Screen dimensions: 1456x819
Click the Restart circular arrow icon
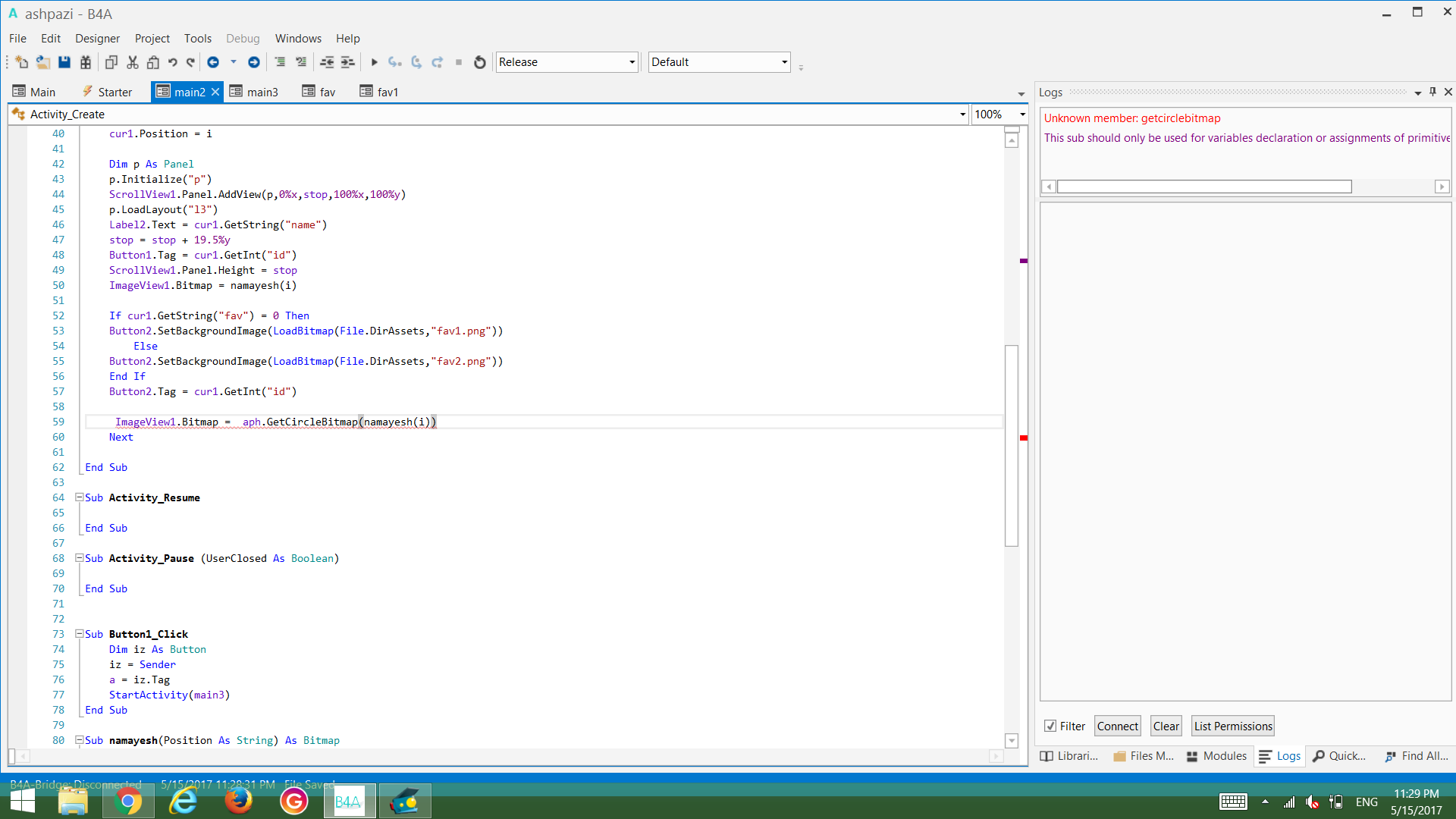(479, 62)
